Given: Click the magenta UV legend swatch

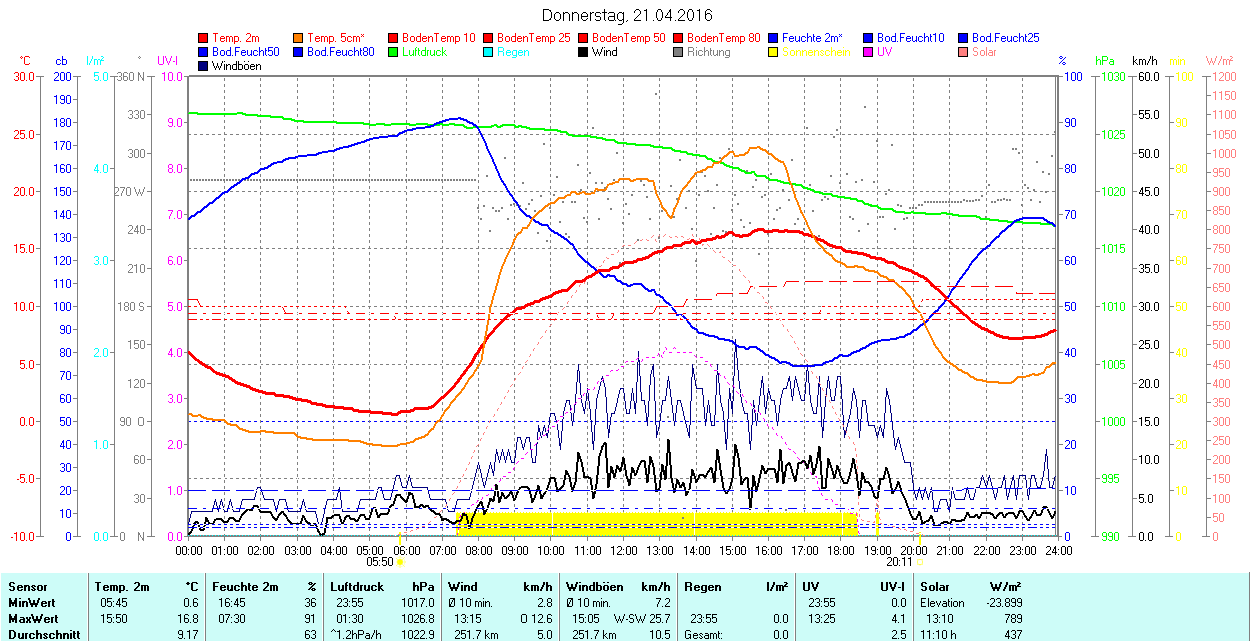Looking at the screenshot, I should pyautogui.click(x=868, y=52).
